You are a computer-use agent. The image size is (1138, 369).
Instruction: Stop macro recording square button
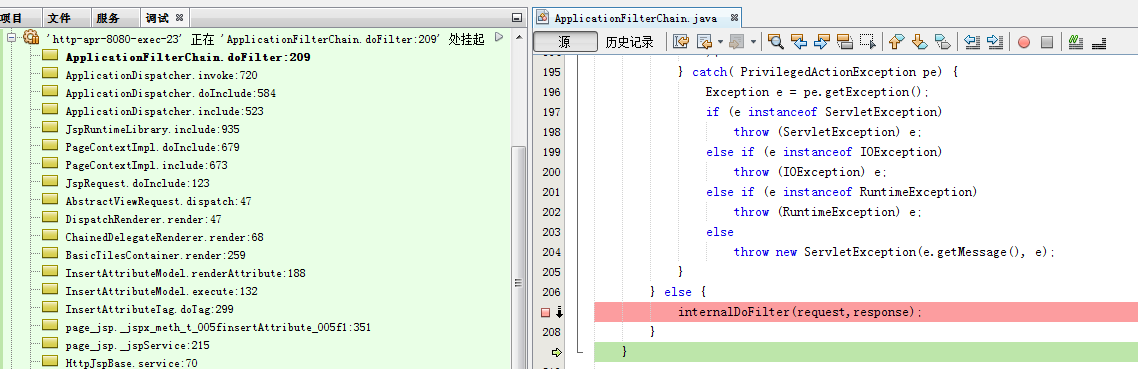point(1047,42)
